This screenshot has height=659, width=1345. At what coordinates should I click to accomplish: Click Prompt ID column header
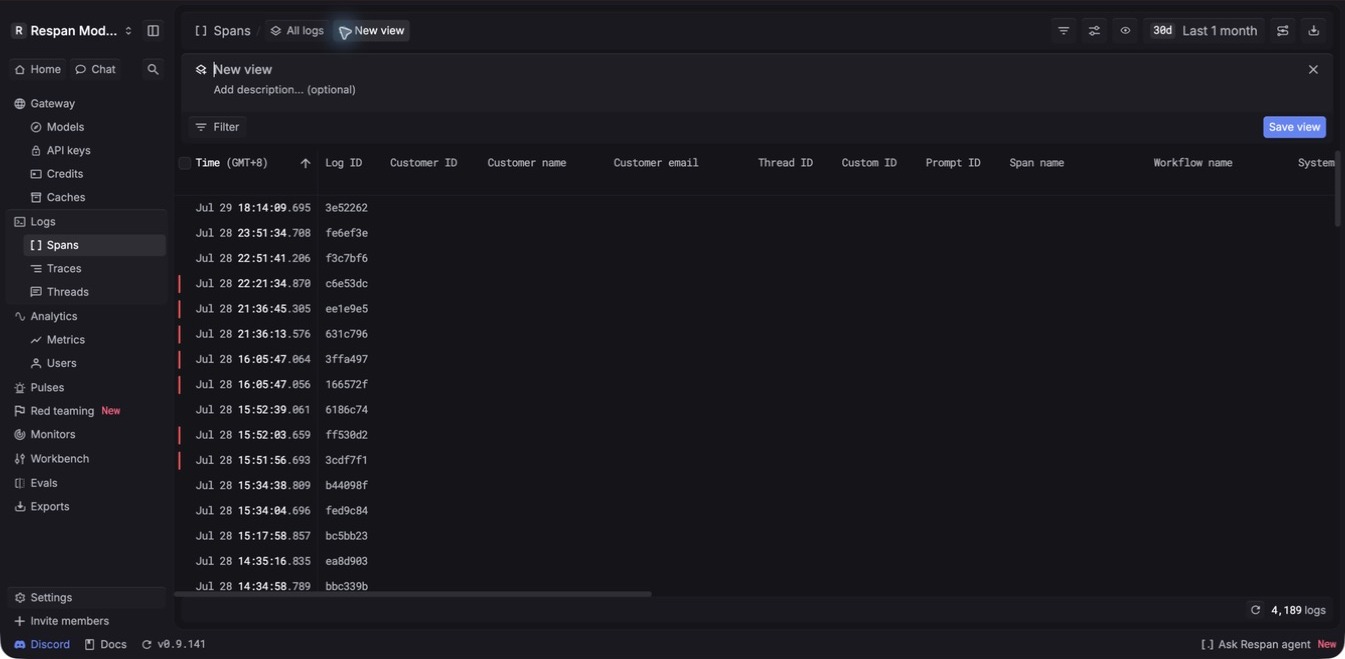[953, 163]
